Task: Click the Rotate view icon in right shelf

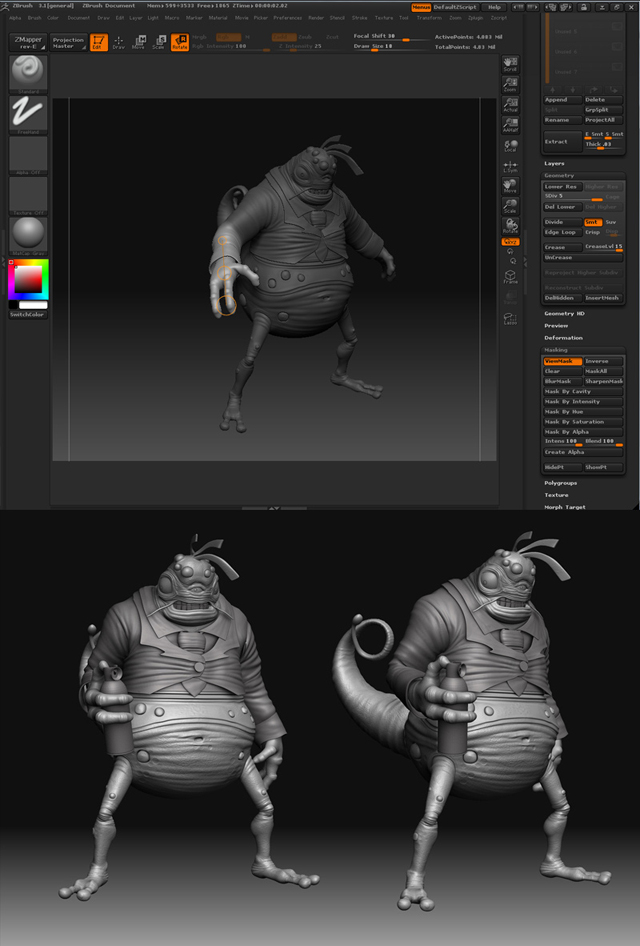Action: (x=510, y=226)
